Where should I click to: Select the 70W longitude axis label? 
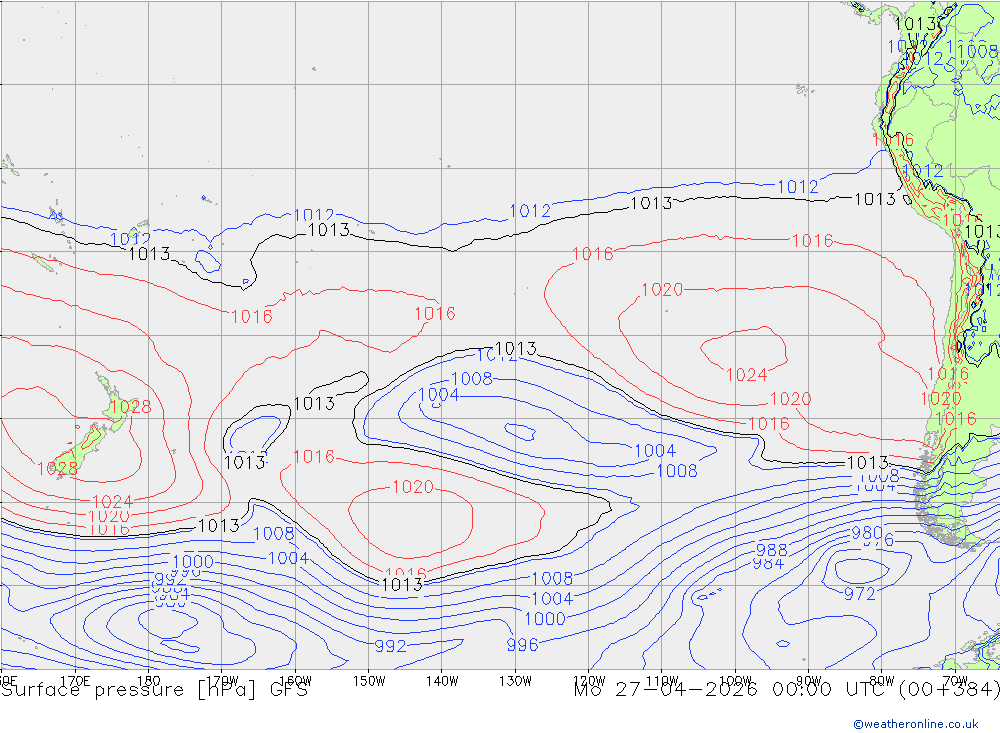[955, 681]
